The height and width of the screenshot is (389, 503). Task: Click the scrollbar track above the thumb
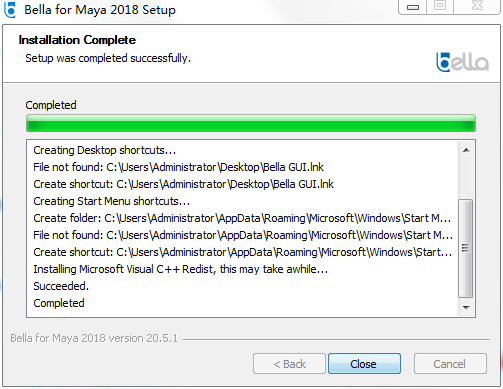click(465, 179)
